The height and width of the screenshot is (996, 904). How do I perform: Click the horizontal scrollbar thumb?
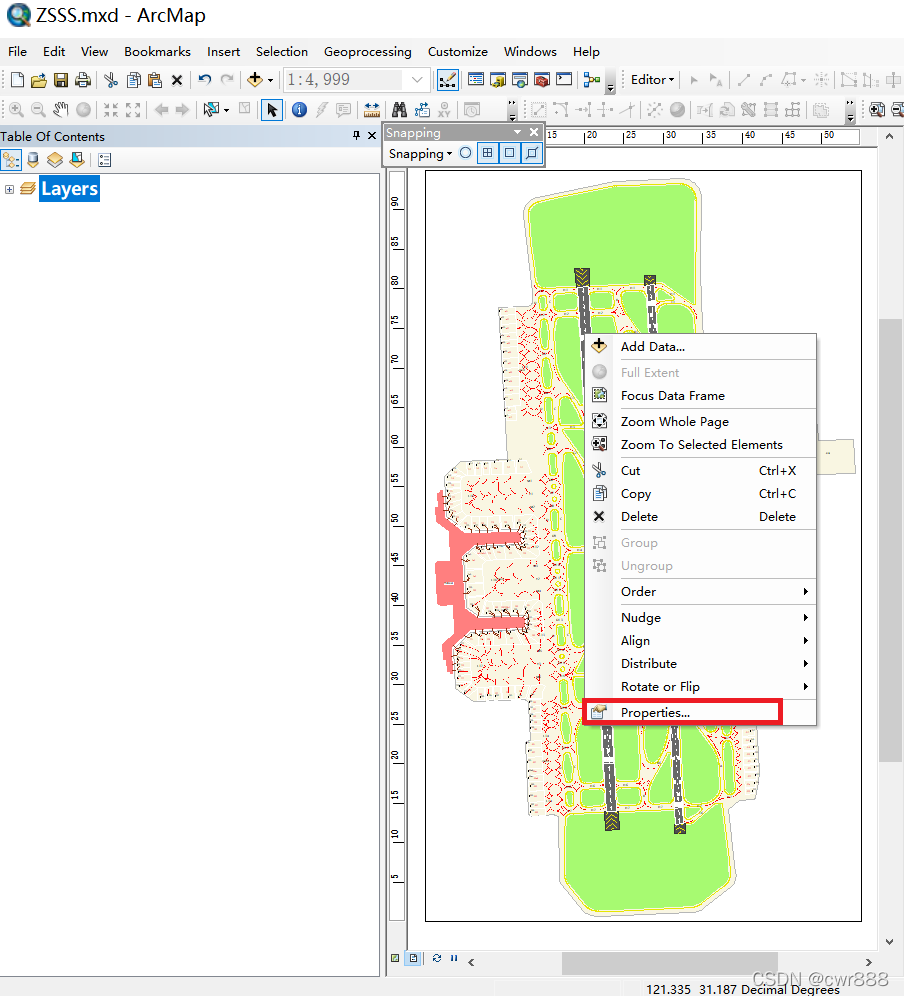pyautogui.click(x=670, y=962)
